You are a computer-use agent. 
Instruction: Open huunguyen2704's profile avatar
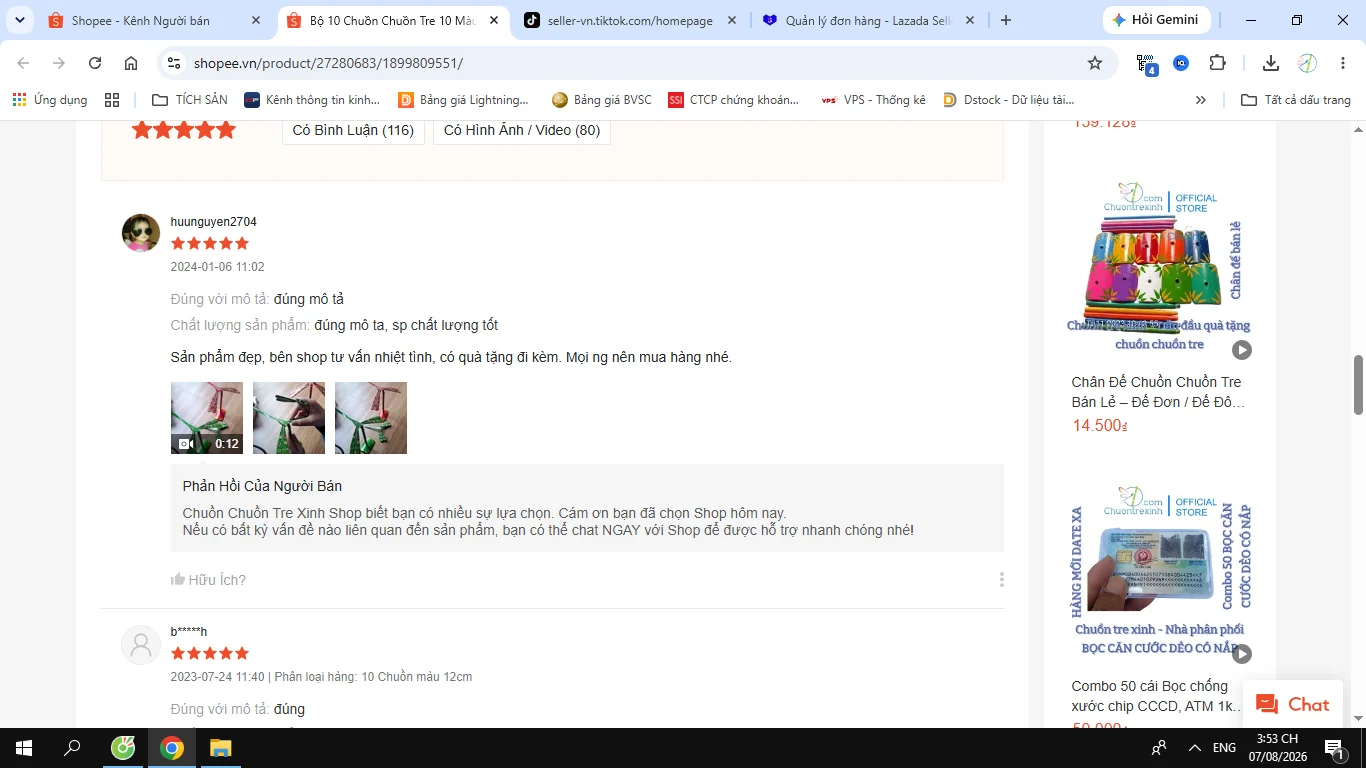(x=141, y=233)
